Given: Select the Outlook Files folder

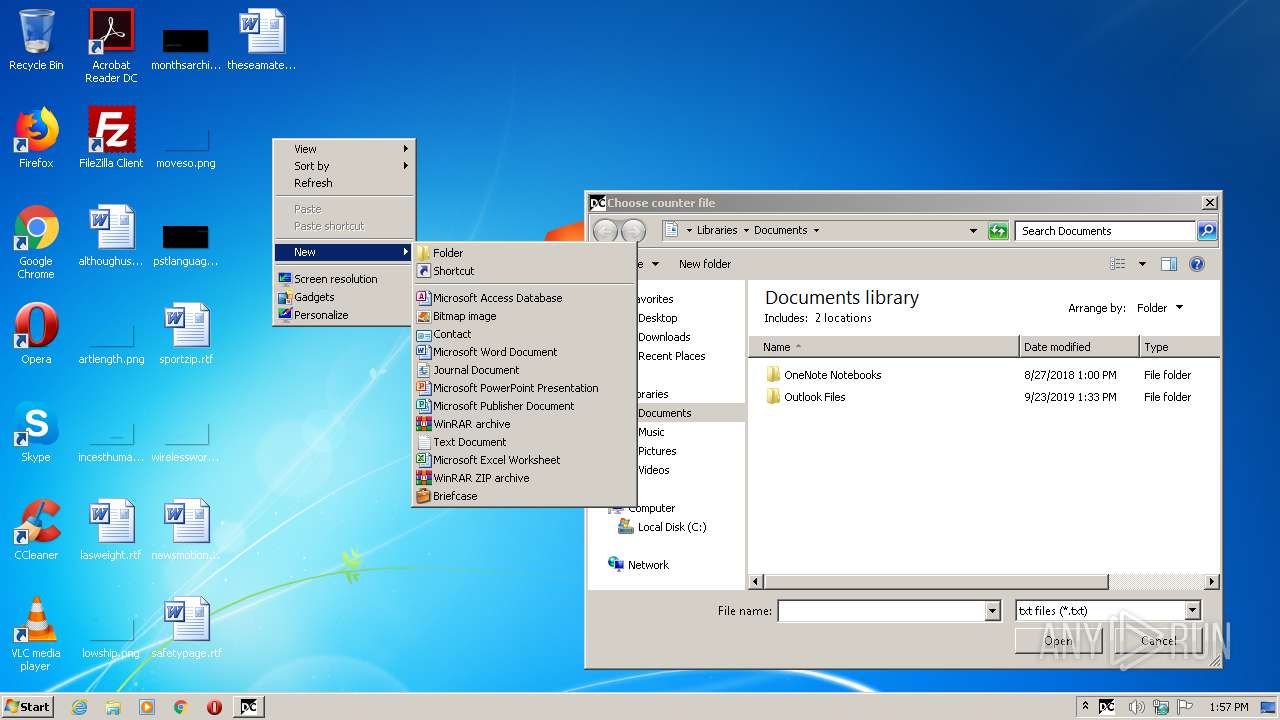Looking at the screenshot, I should pos(805,397).
